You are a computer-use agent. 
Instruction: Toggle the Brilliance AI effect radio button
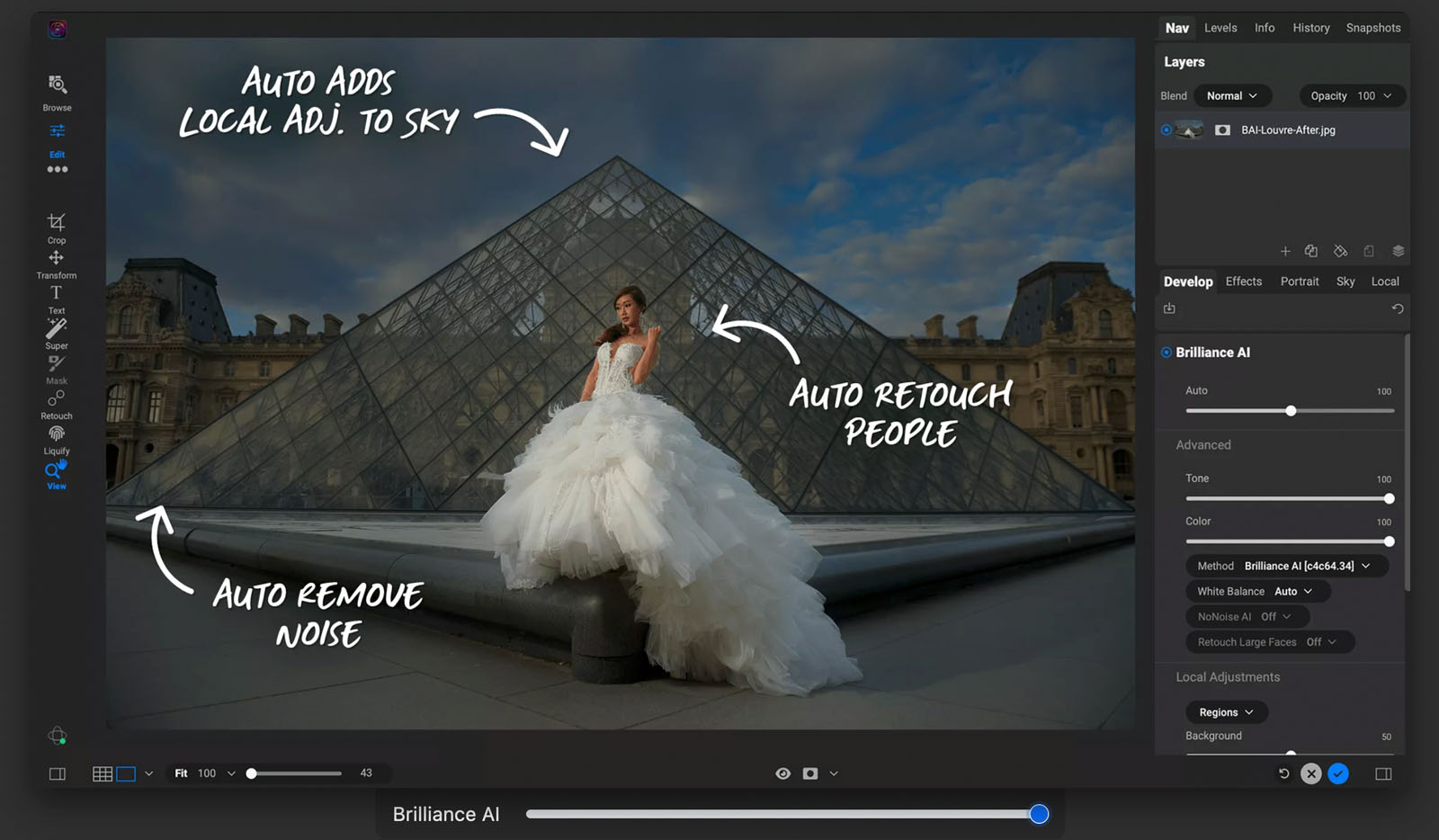(1166, 353)
